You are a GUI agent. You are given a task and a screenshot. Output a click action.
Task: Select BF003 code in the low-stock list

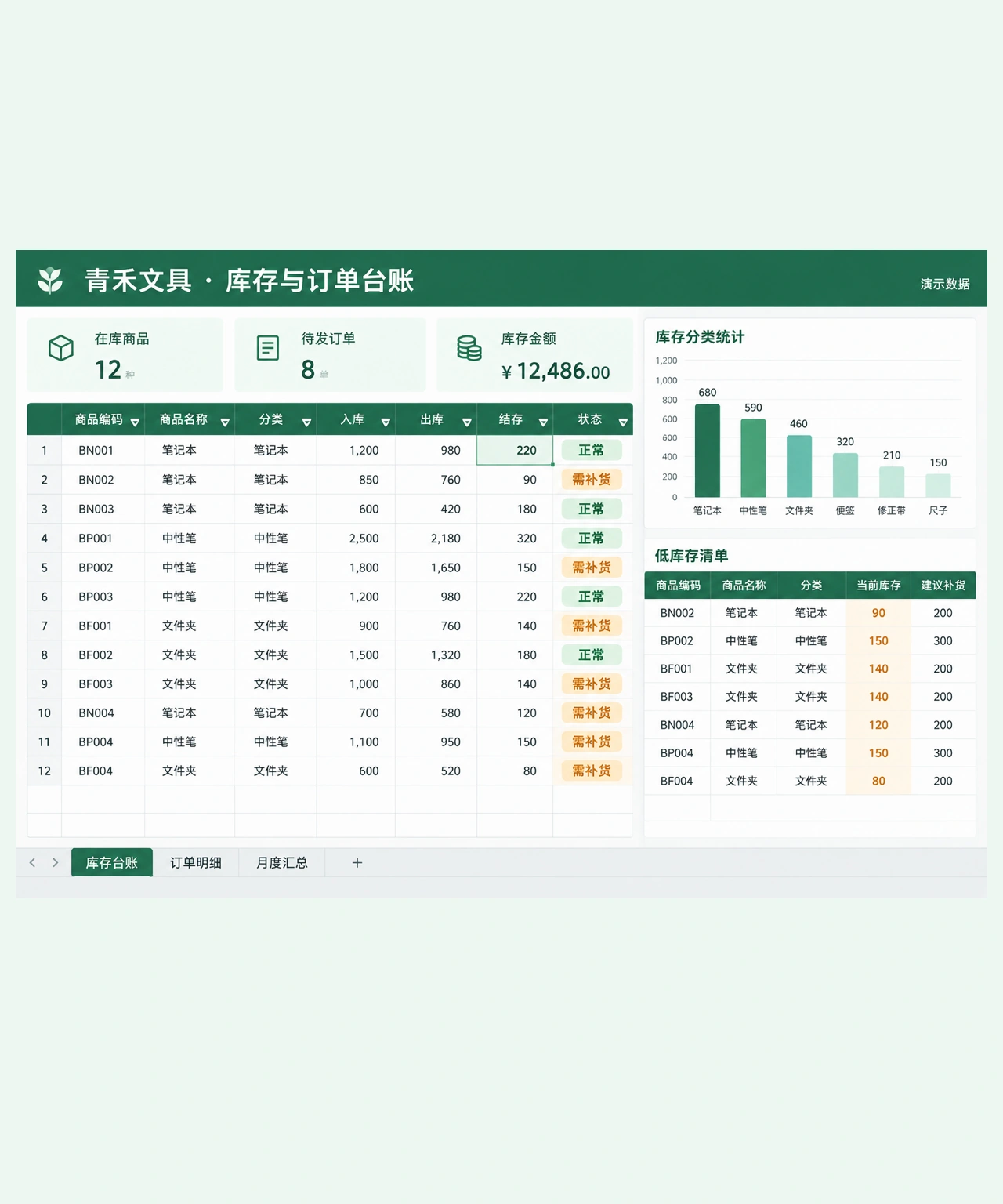(x=676, y=697)
